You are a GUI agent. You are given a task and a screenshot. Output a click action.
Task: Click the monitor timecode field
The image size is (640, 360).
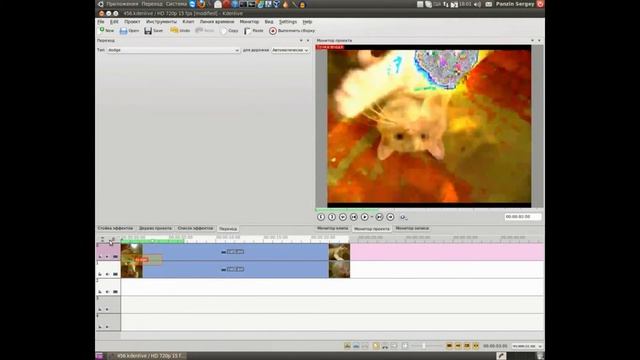(x=523, y=217)
